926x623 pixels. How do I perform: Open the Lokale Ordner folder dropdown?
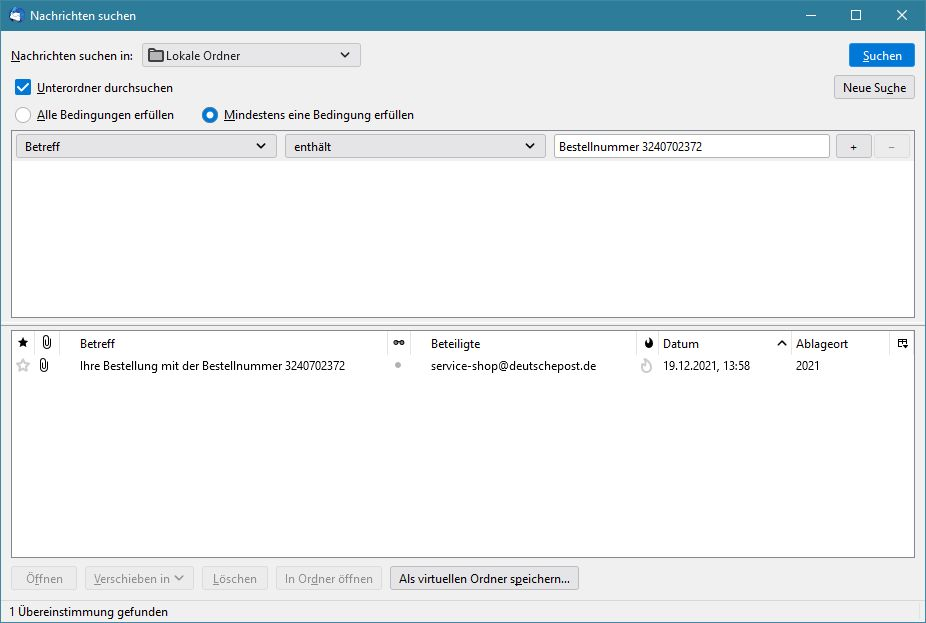pyautogui.click(x=251, y=56)
